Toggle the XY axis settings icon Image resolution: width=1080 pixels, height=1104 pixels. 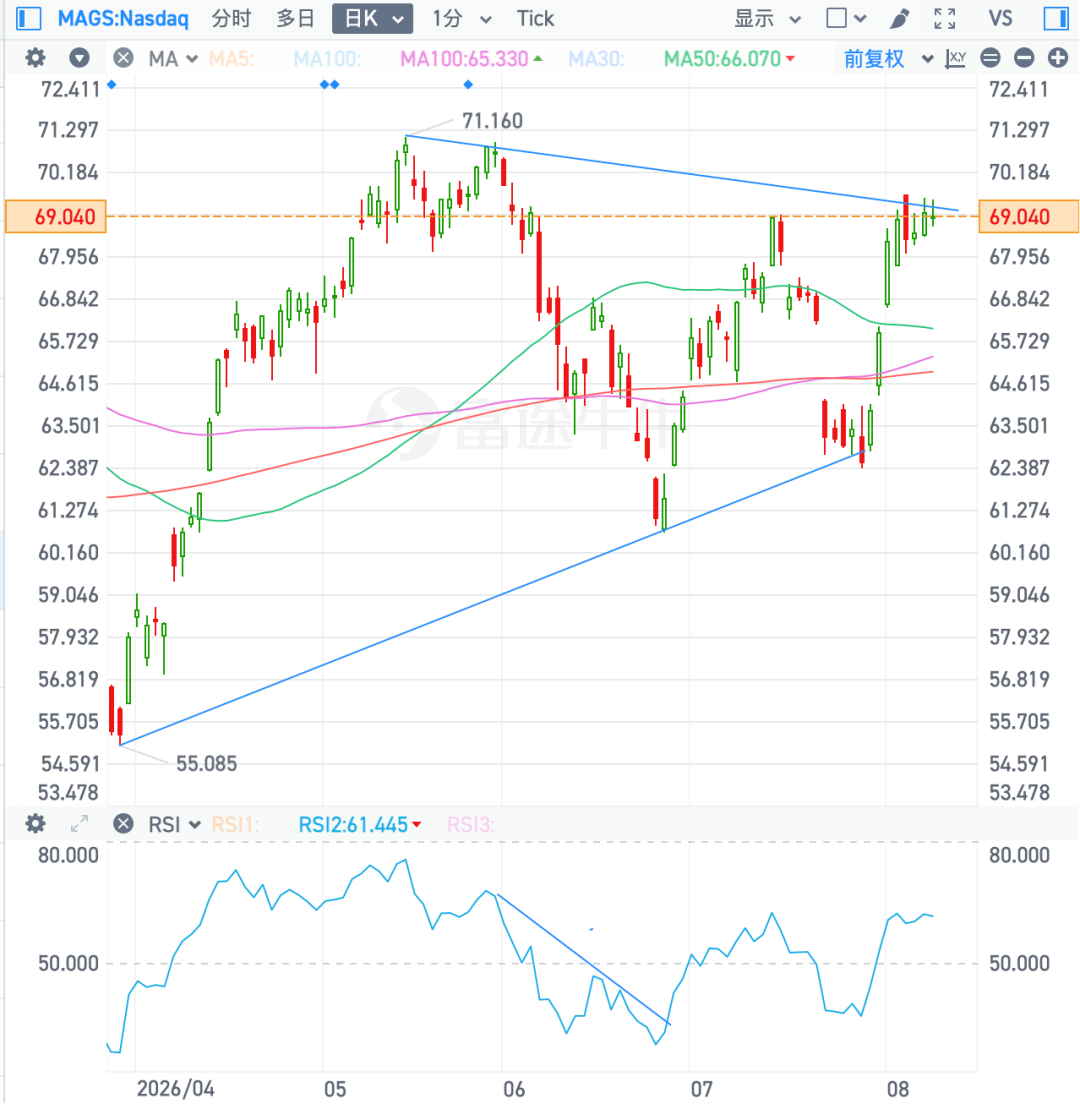pyautogui.click(x=955, y=58)
